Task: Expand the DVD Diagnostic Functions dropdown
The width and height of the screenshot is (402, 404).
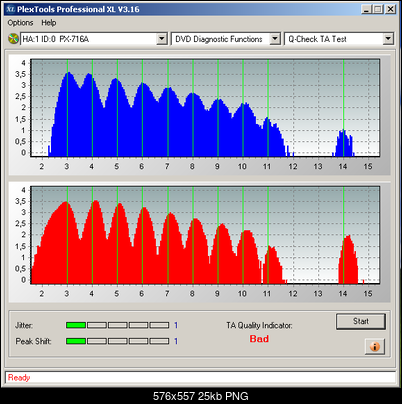Action: 275,39
